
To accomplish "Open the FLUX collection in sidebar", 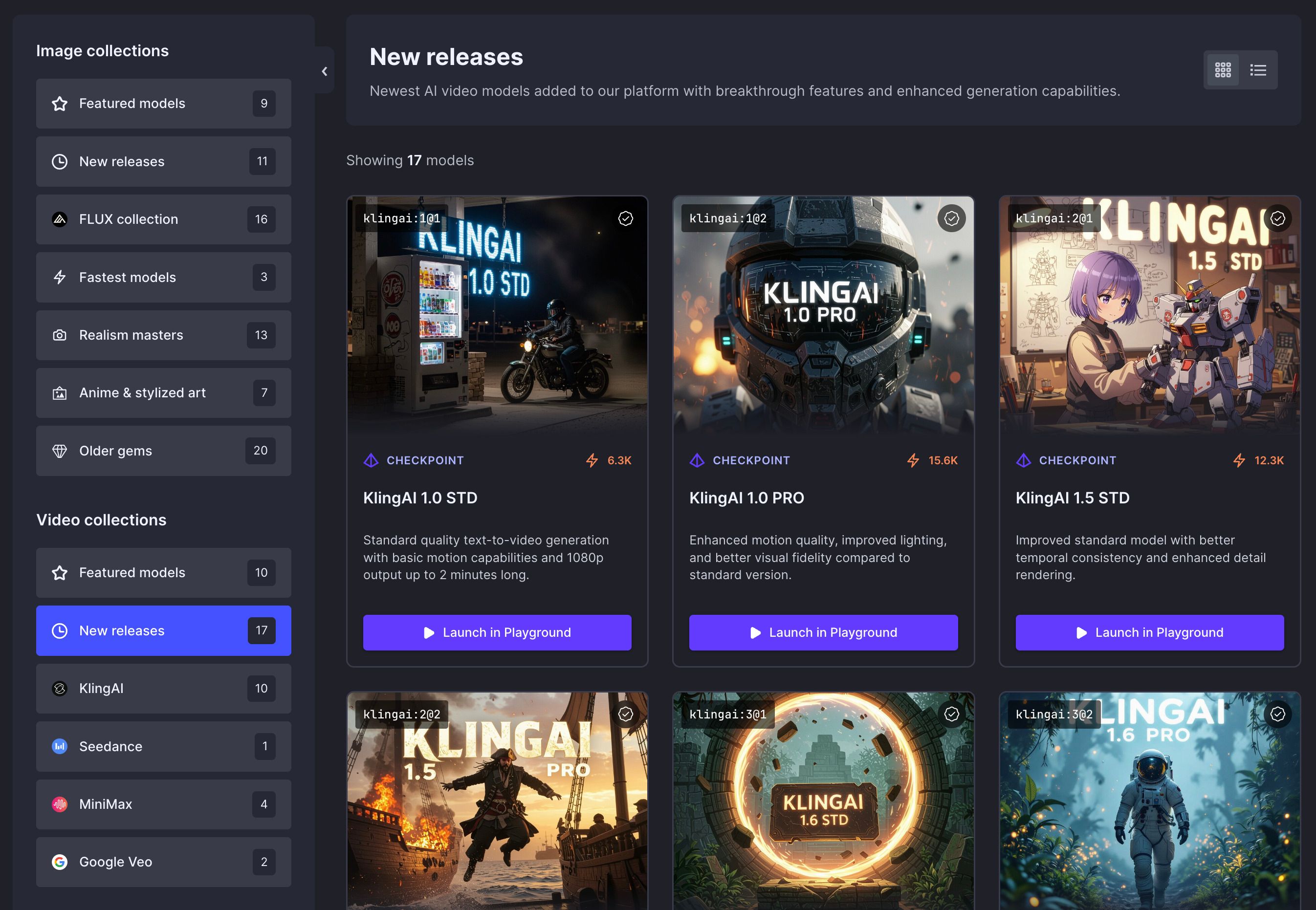I will pos(163,219).
